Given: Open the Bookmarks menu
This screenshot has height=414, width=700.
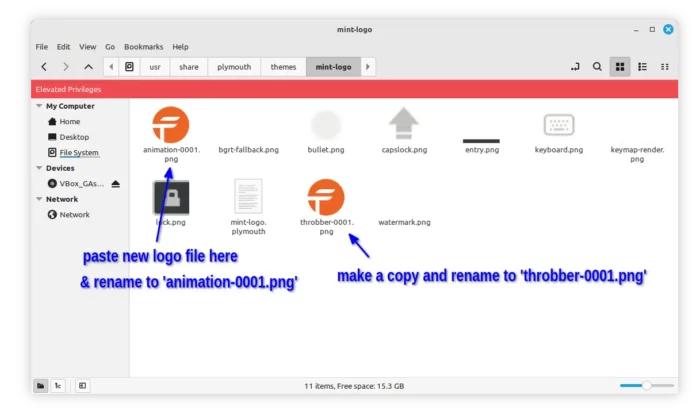Looking at the screenshot, I should 144,47.
